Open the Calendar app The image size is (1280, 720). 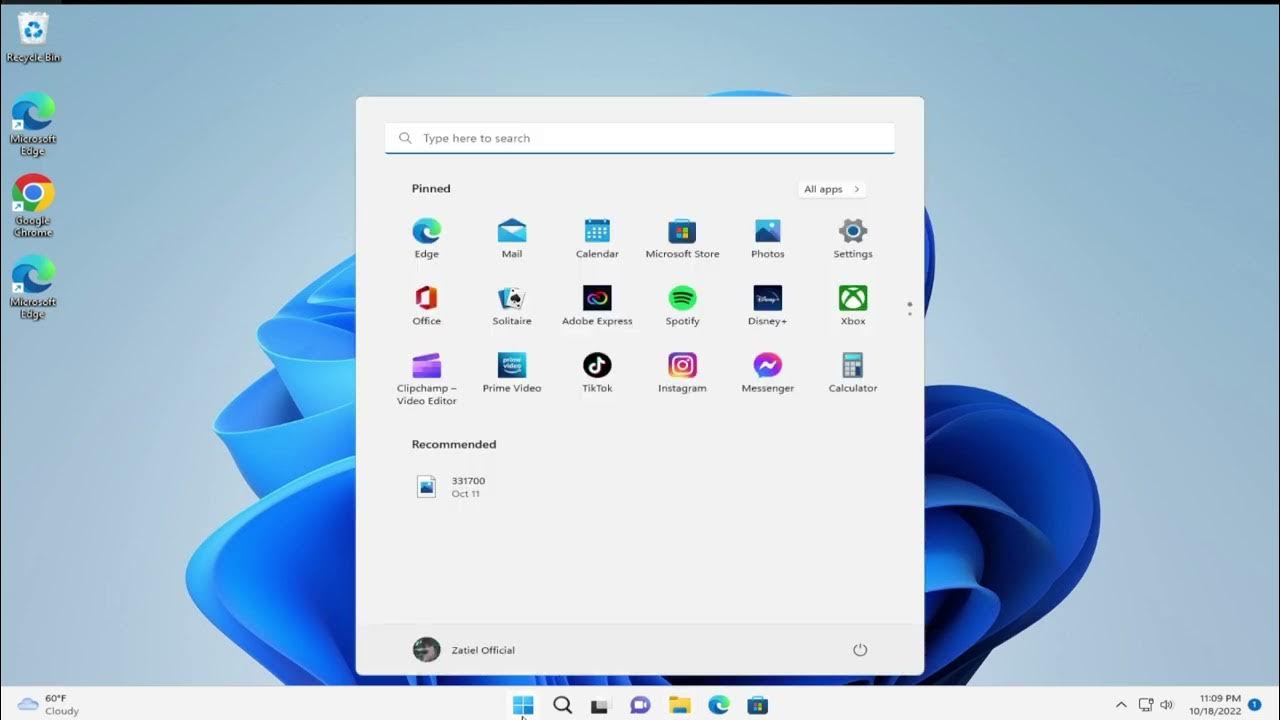click(597, 239)
